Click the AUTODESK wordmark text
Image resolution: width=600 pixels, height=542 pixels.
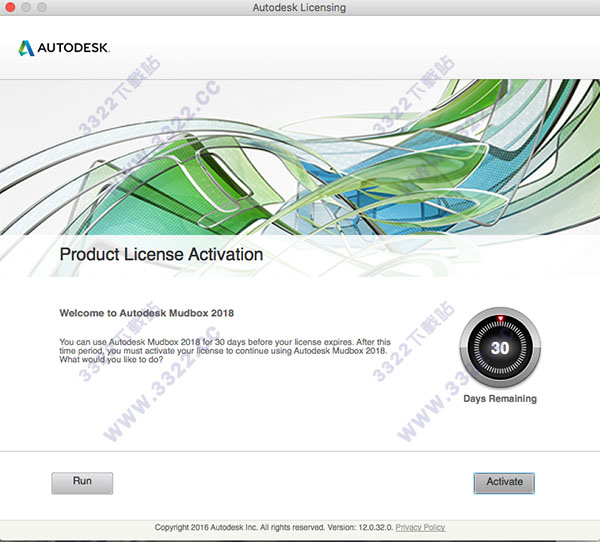tap(74, 47)
